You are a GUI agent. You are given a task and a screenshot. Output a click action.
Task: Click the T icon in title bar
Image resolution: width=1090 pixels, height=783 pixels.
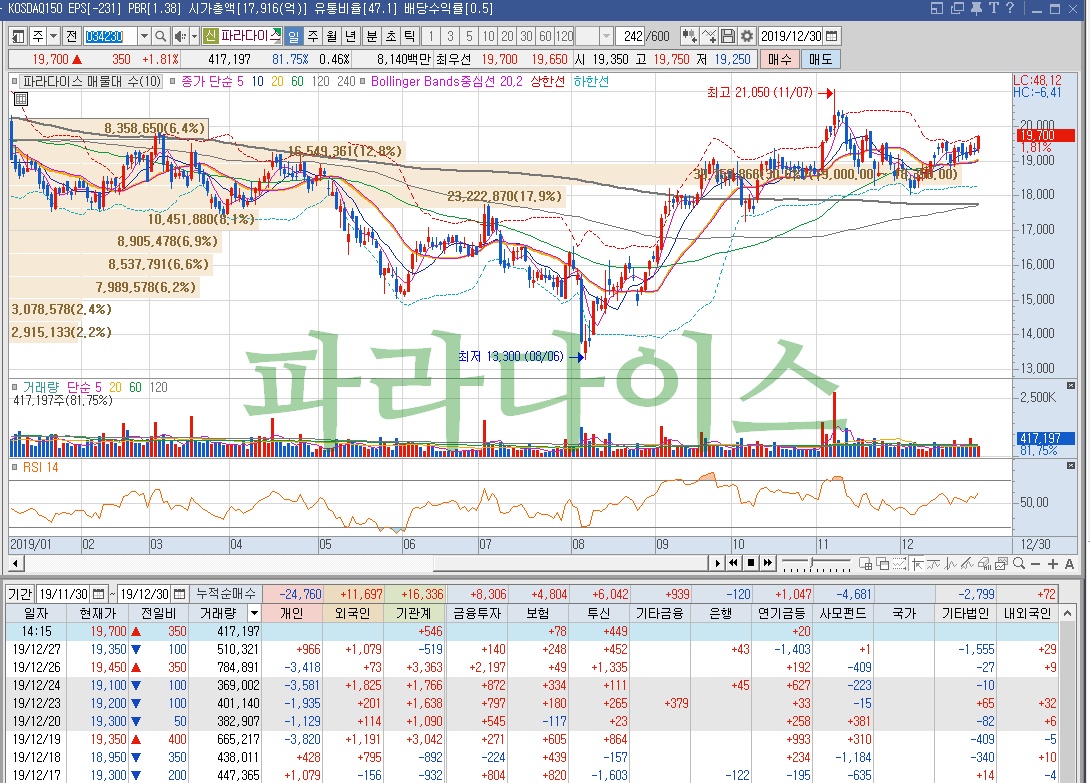pyautogui.click(x=993, y=8)
